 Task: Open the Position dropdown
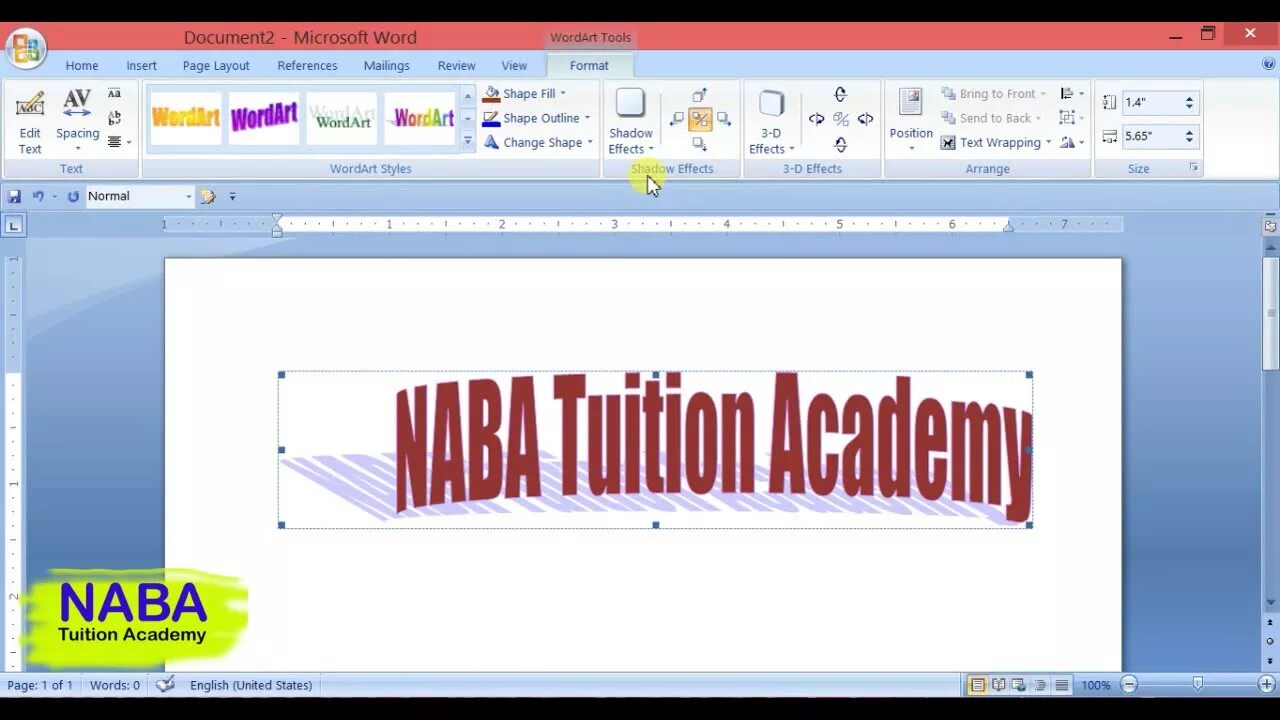(911, 122)
